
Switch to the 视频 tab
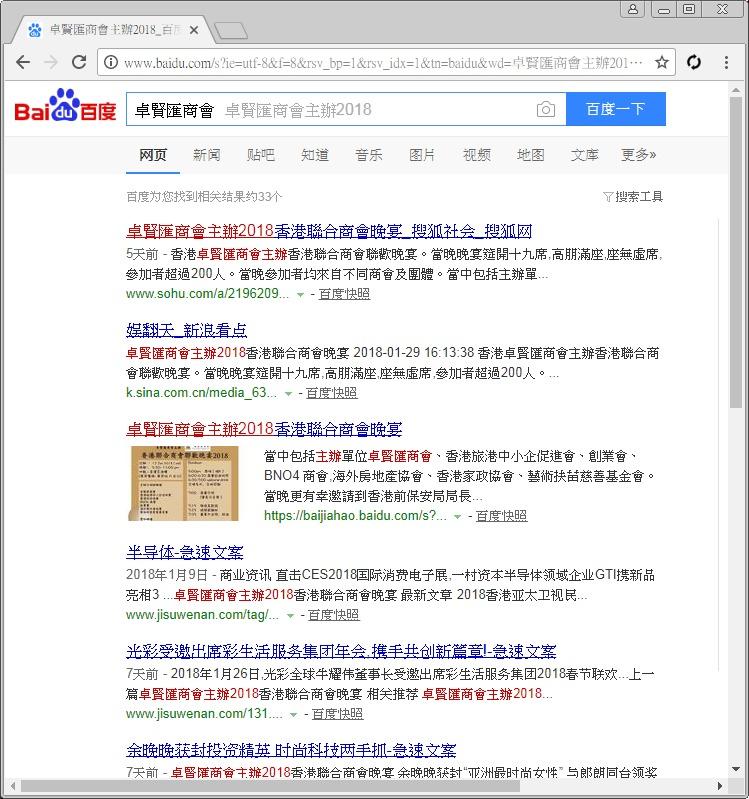tap(476, 155)
